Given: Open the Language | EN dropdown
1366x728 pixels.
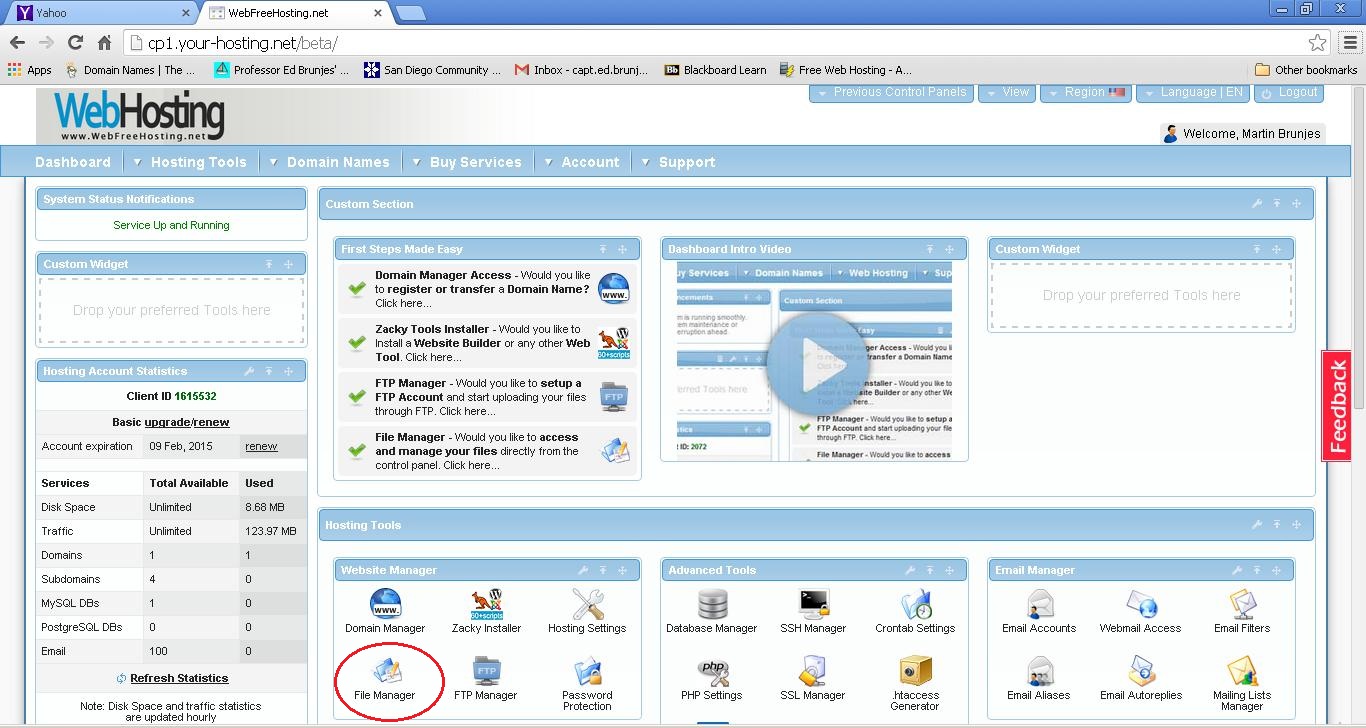Looking at the screenshot, I should click(x=1192, y=92).
